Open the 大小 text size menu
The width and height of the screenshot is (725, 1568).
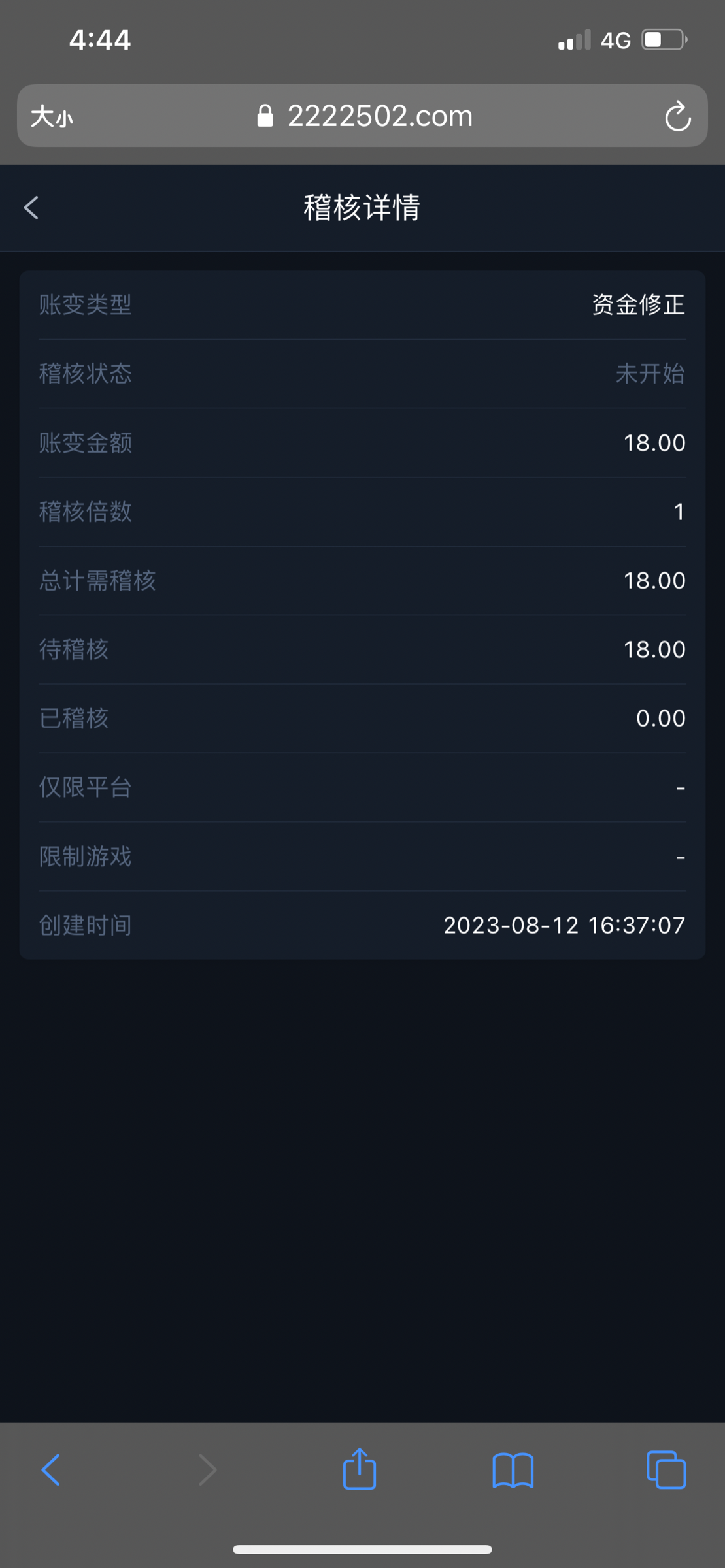[52, 117]
